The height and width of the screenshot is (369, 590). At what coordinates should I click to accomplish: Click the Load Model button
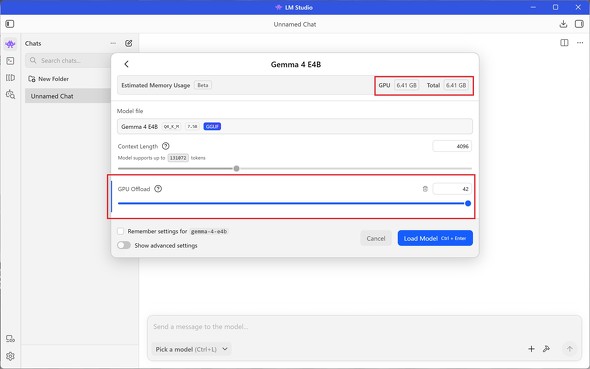(x=435, y=238)
